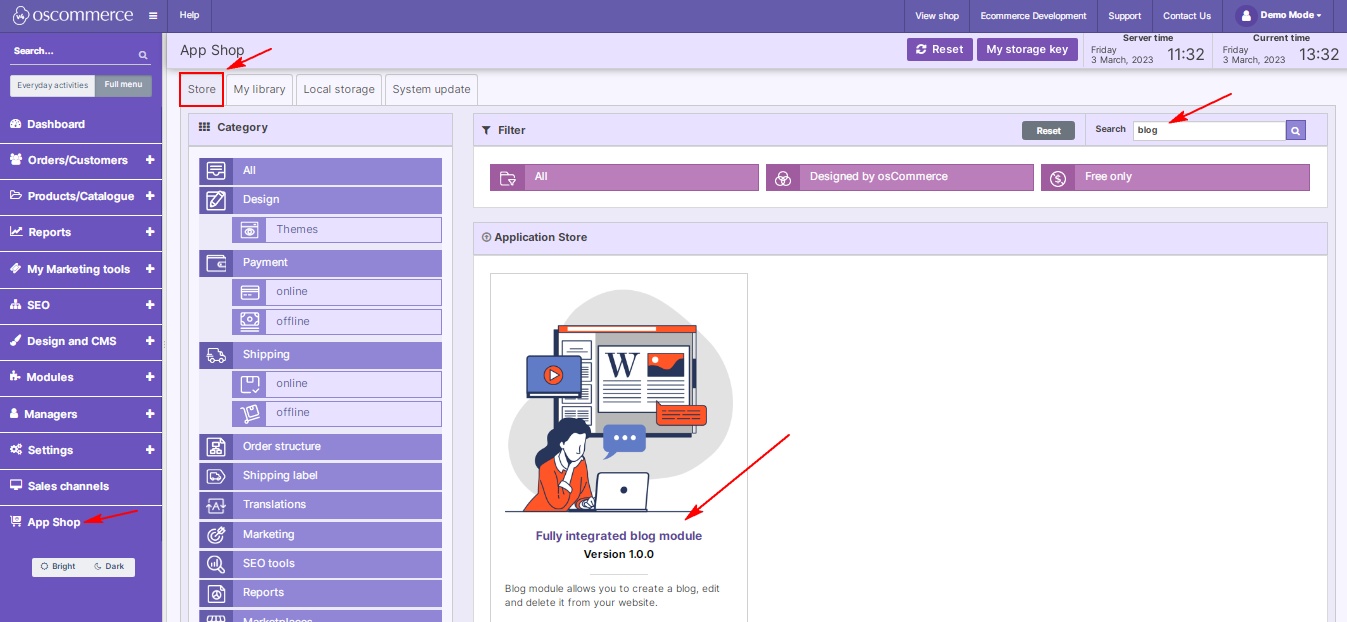Open the Help menu in the top bar
The width and height of the screenshot is (1347, 622).
pos(190,16)
